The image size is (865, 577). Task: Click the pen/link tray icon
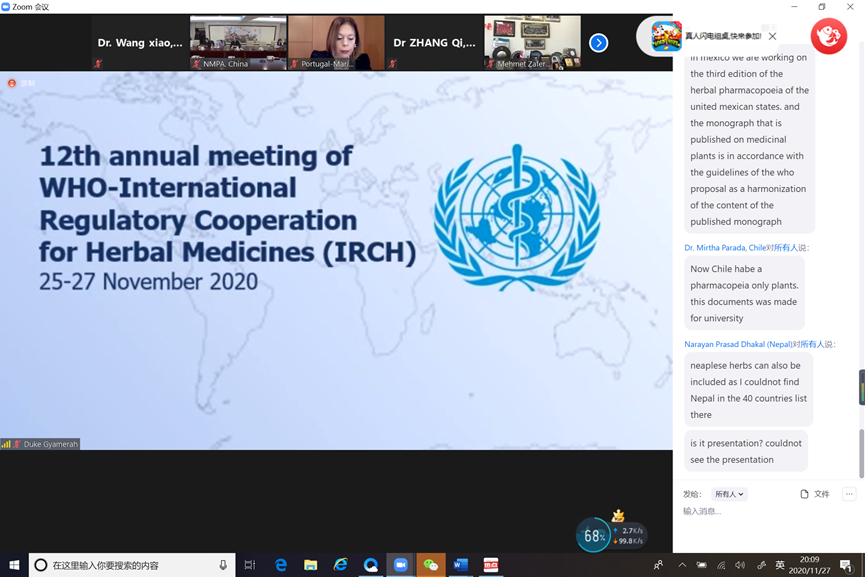point(761,565)
